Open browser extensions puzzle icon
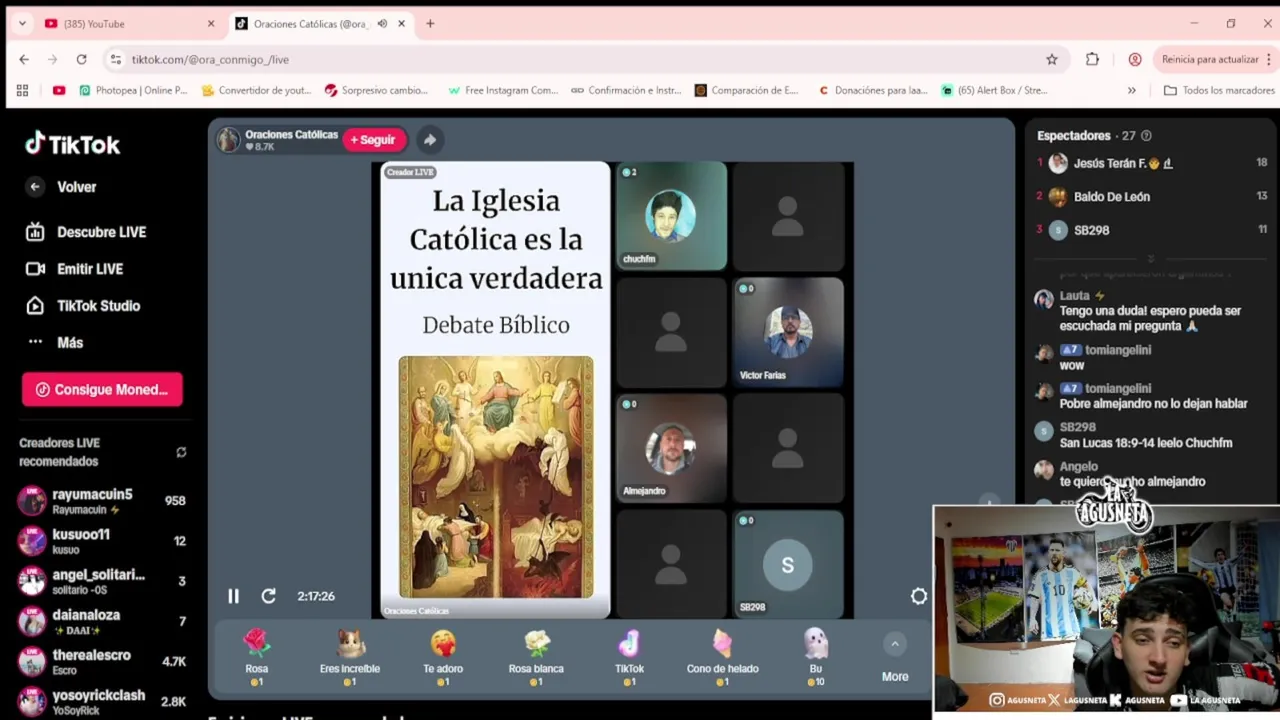Viewport: 1280px width, 720px height. (x=1092, y=60)
